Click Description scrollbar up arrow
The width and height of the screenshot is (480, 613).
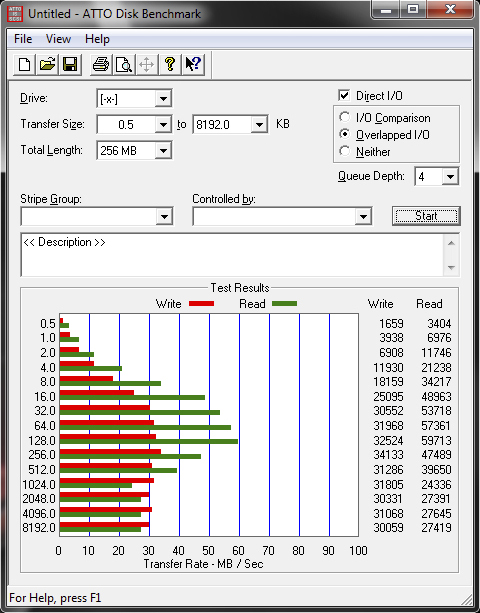(451, 243)
